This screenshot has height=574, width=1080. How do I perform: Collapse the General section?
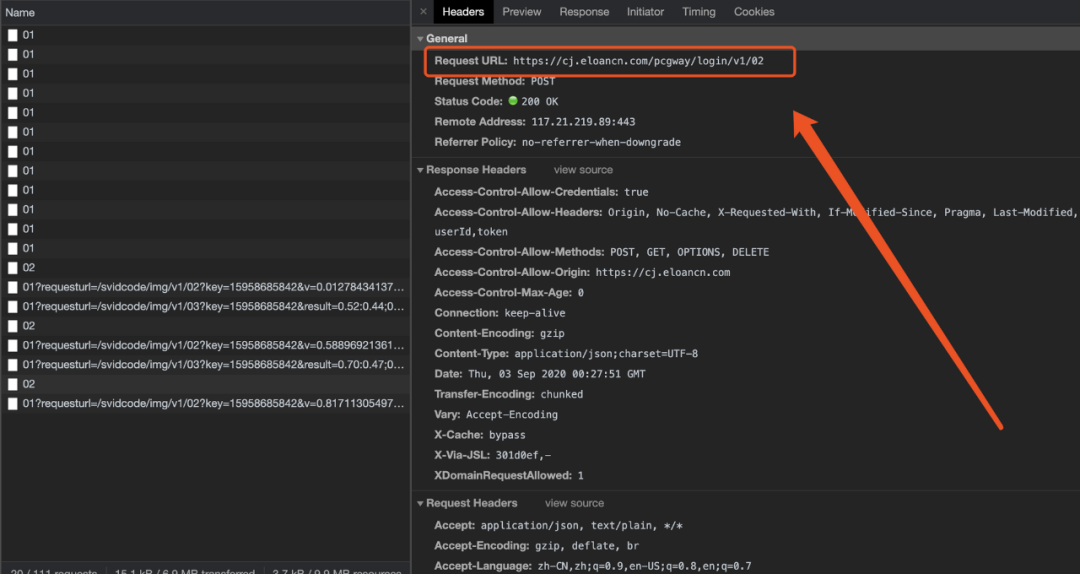point(420,39)
